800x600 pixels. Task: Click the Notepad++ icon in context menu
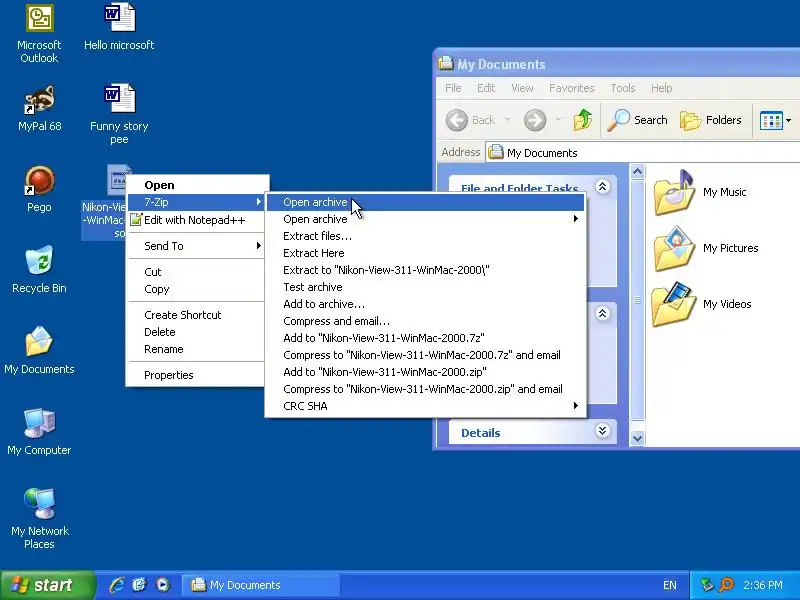(x=135, y=220)
